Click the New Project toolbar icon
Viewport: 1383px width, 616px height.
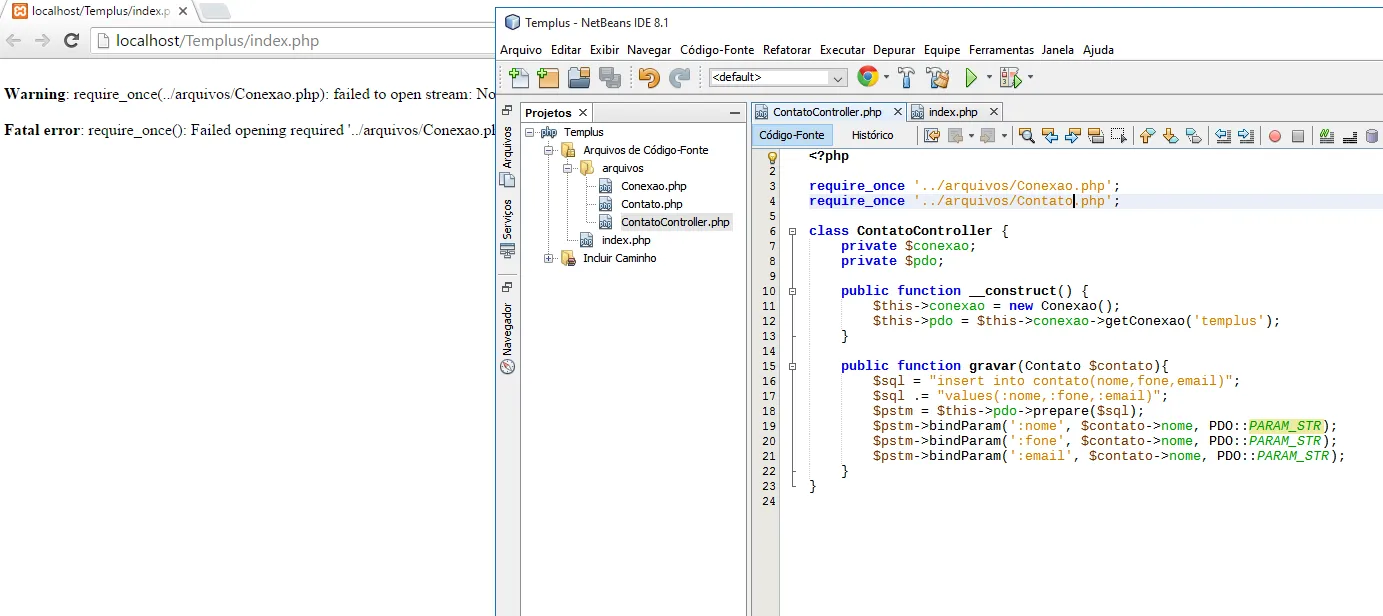click(548, 77)
